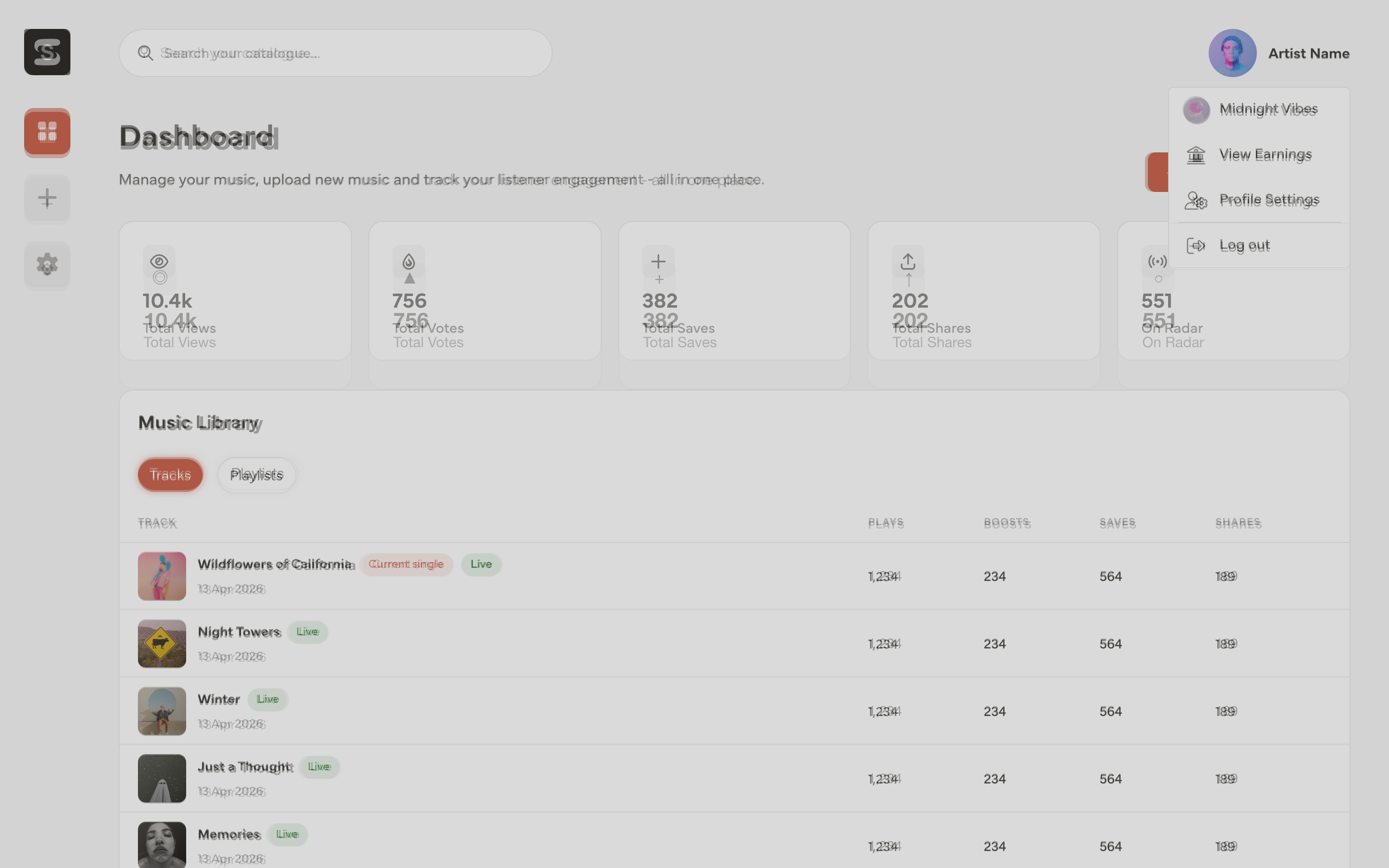Switch to the Tracks tab

click(170, 475)
